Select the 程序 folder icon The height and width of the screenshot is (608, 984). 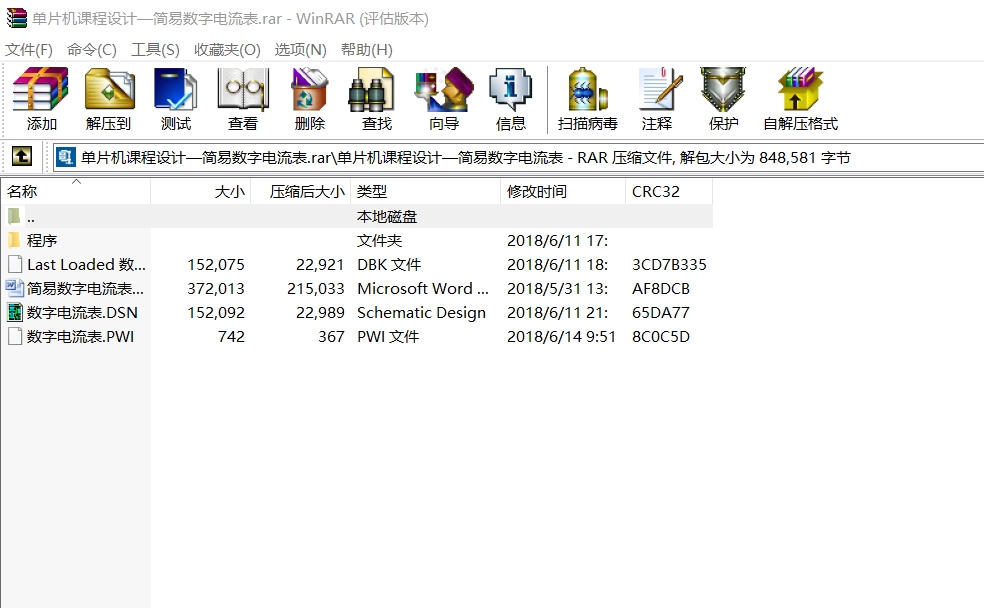click(x=14, y=240)
